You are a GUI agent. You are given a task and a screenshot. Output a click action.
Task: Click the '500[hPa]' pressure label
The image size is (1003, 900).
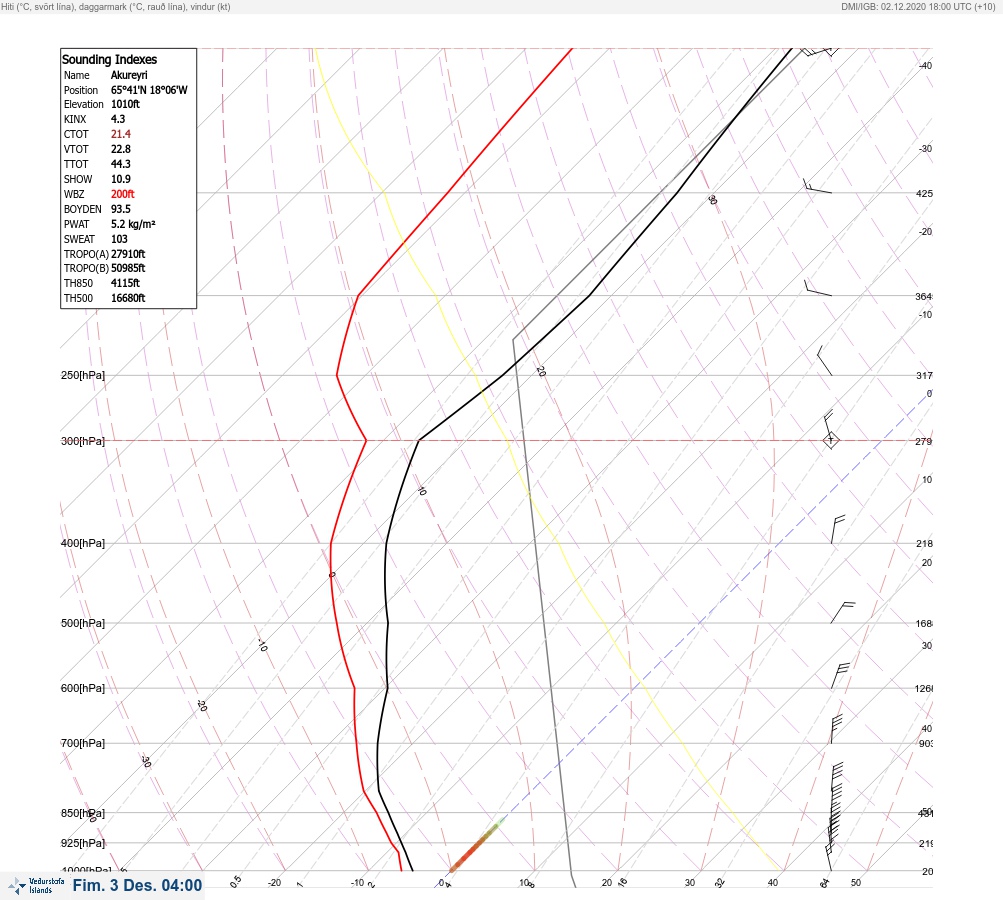(x=83, y=623)
